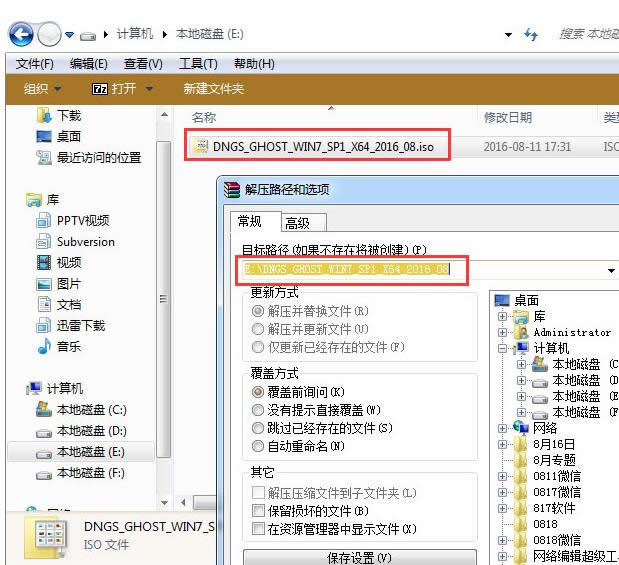The height and width of the screenshot is (565, 619).
Task: Click the 7z icon beside 打开
Action: pyautogui.click(x=99, y=89)
